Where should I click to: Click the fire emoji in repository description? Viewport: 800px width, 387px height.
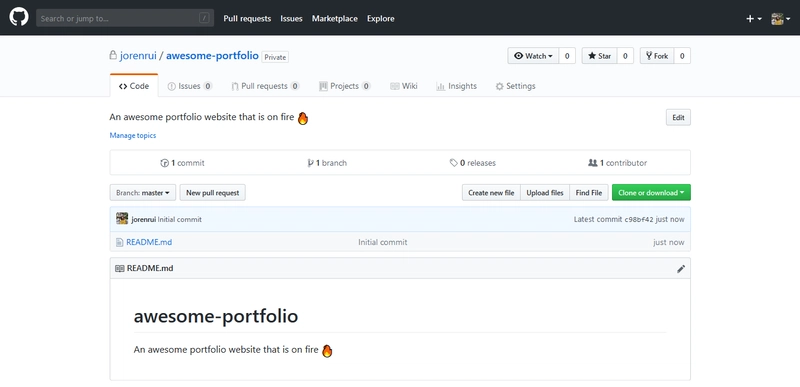coord(303,118)
